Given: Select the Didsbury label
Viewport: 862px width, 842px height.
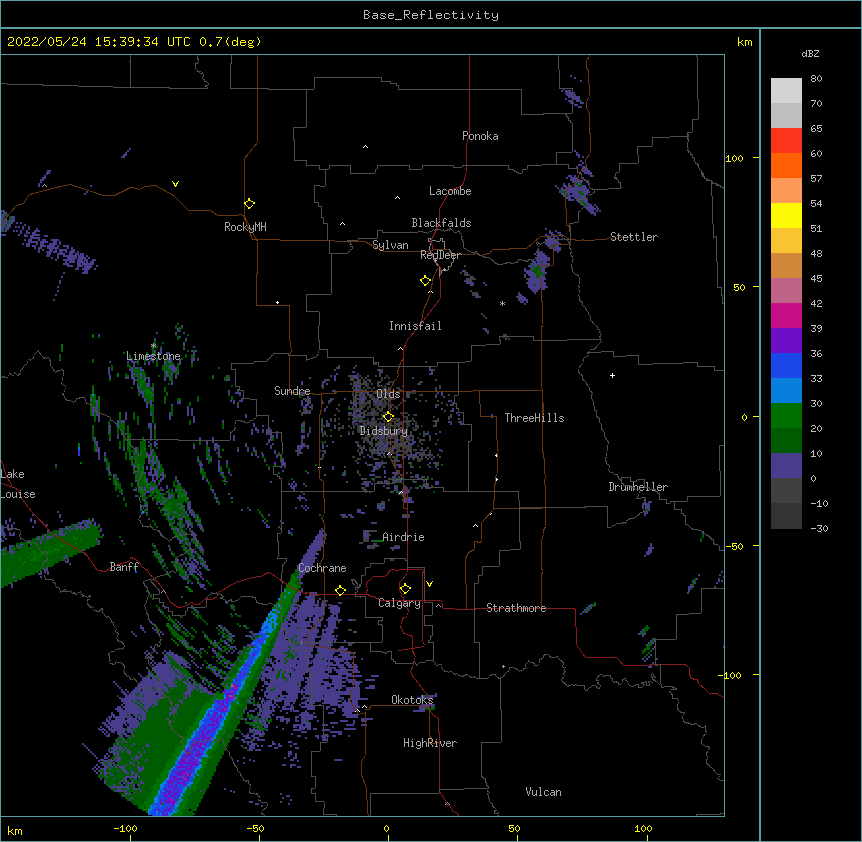Looking at the screenshot, I should [383, 431].
